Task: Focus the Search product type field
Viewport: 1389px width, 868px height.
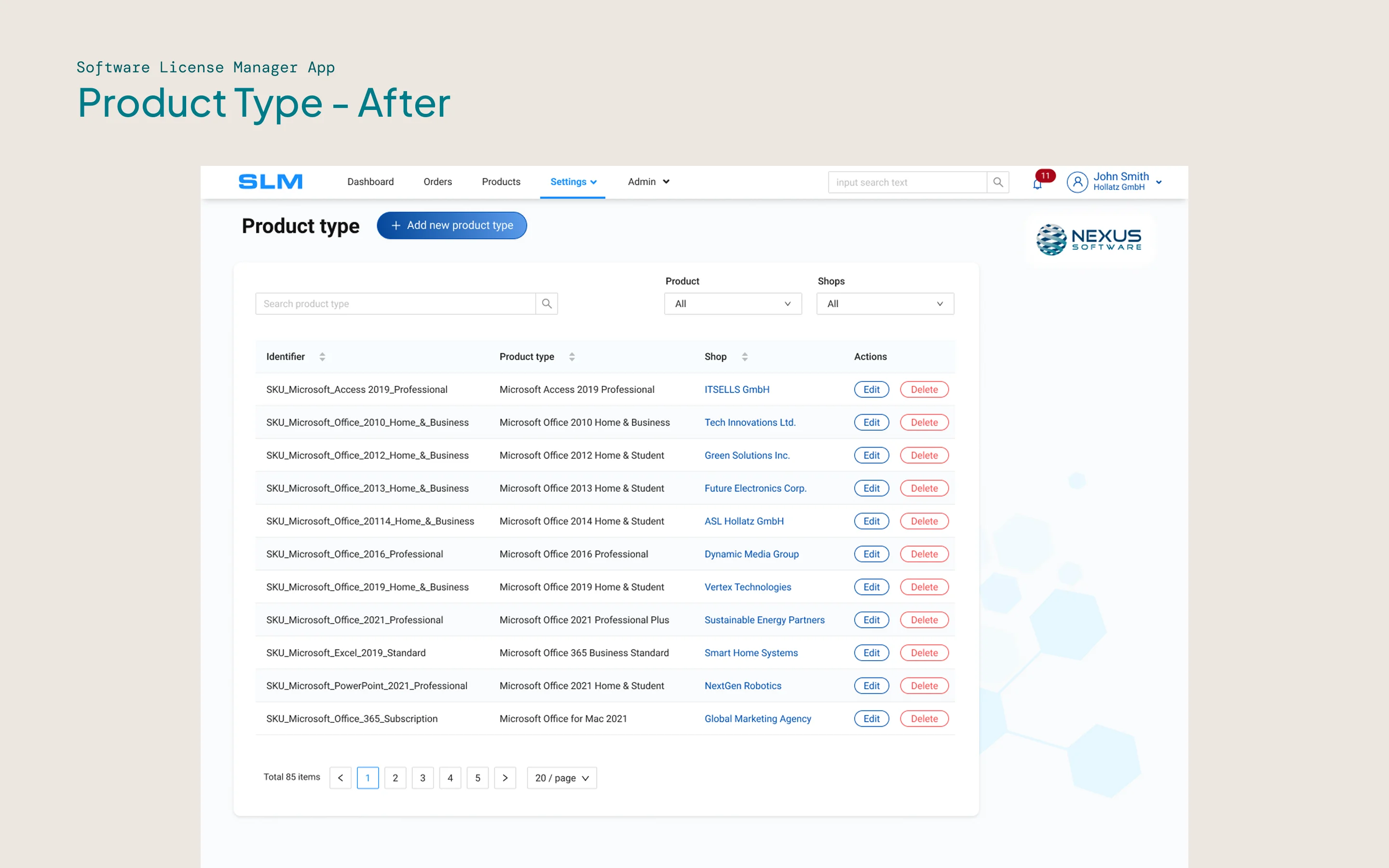Action: pos(395,304)
